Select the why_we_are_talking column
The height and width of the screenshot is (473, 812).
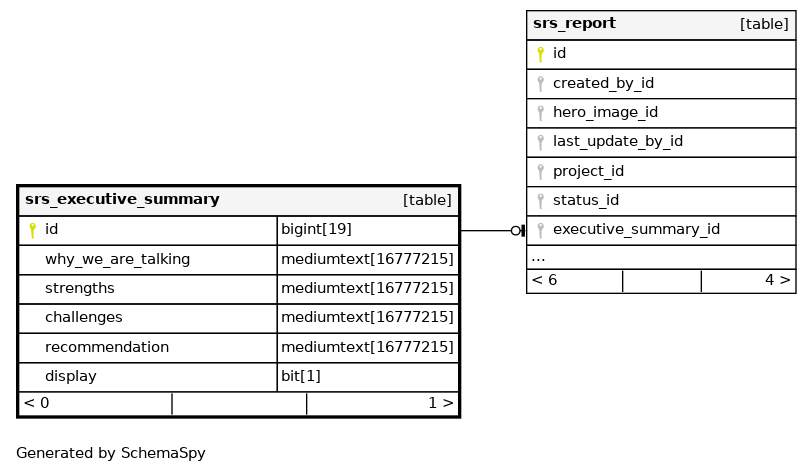point(117,259)
